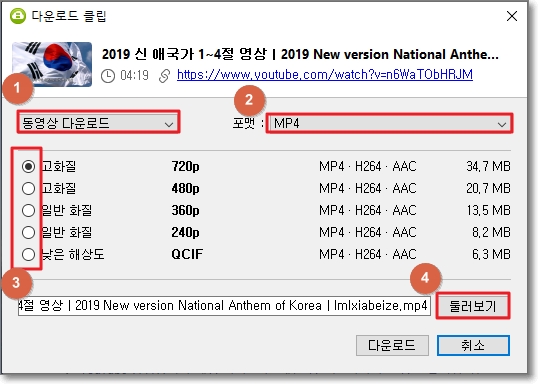
Task: Select the 480p 고화질 radio button
Action: (28, 188)
